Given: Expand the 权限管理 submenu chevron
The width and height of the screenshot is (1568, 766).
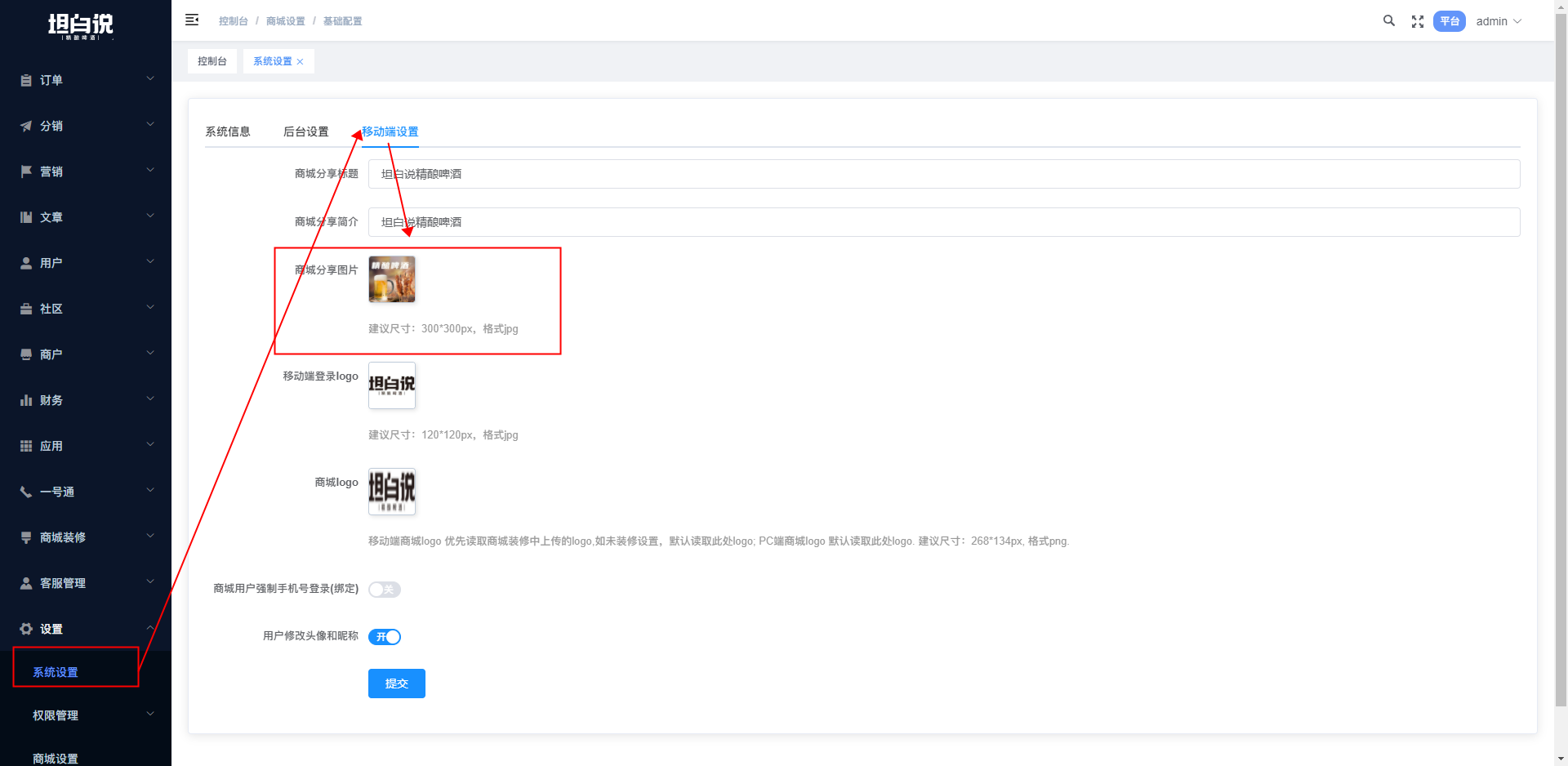Looking at the screenshot, I should [150, 714].
